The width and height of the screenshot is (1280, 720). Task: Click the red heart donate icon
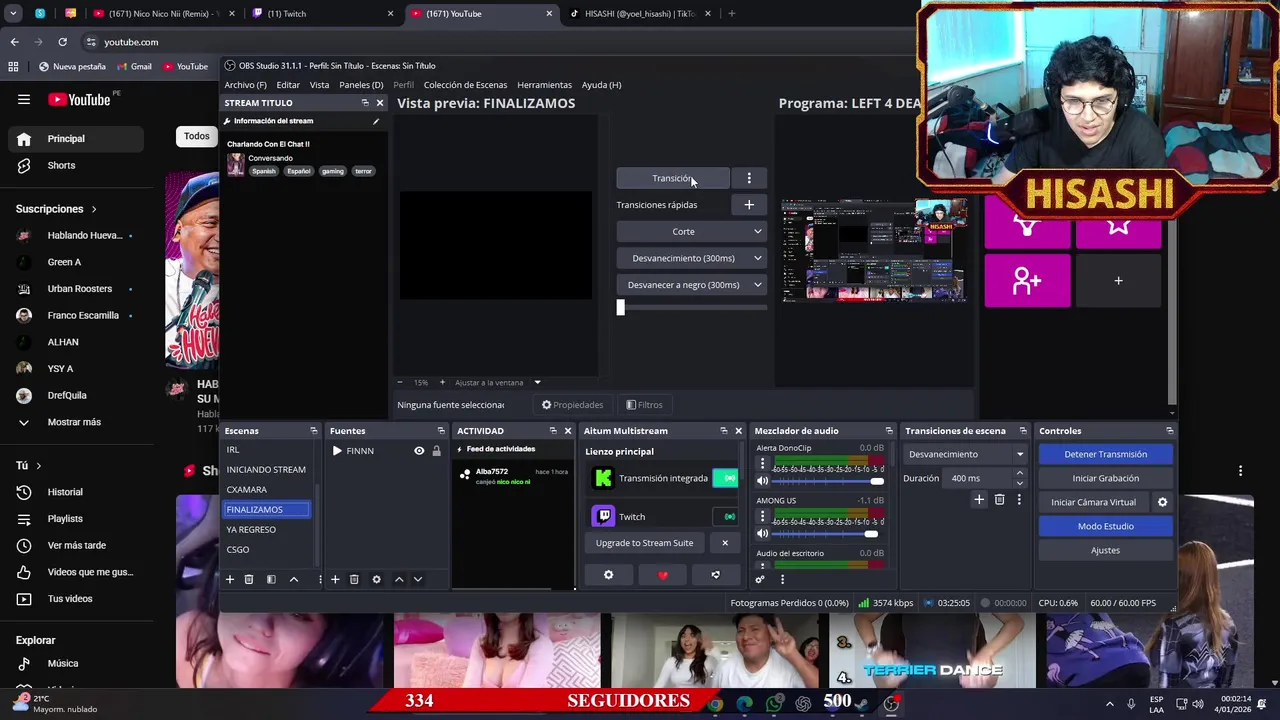point(662,575)
